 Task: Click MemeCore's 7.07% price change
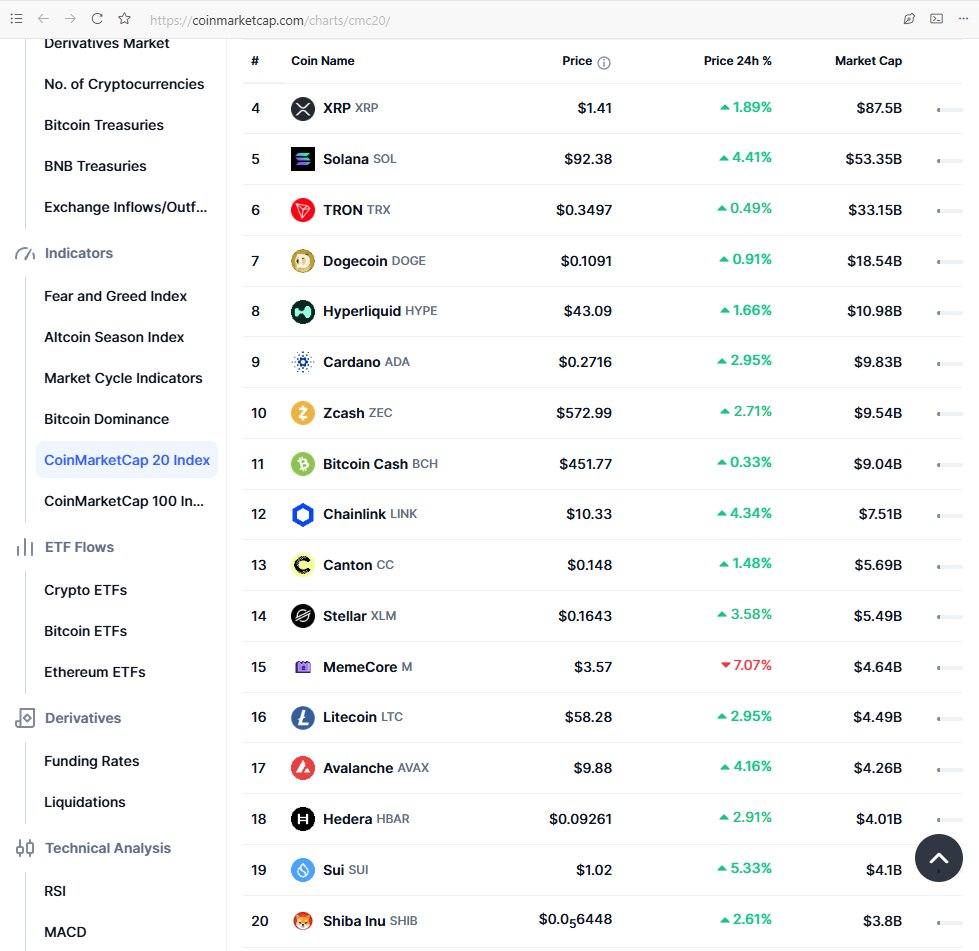tap(746, 666)
